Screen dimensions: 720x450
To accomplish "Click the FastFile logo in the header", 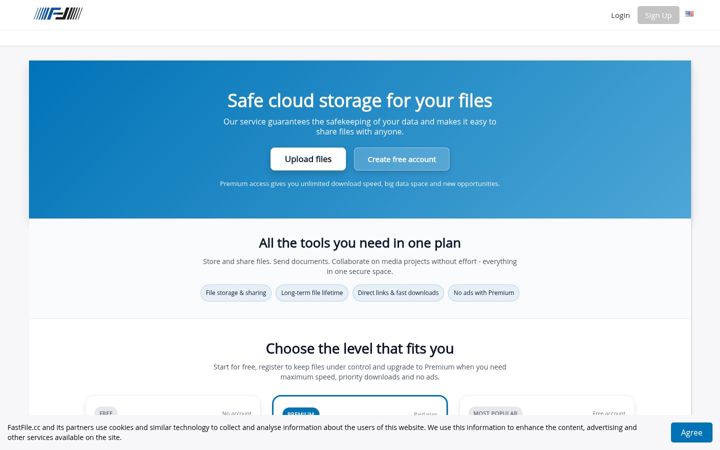I will 58,14.
